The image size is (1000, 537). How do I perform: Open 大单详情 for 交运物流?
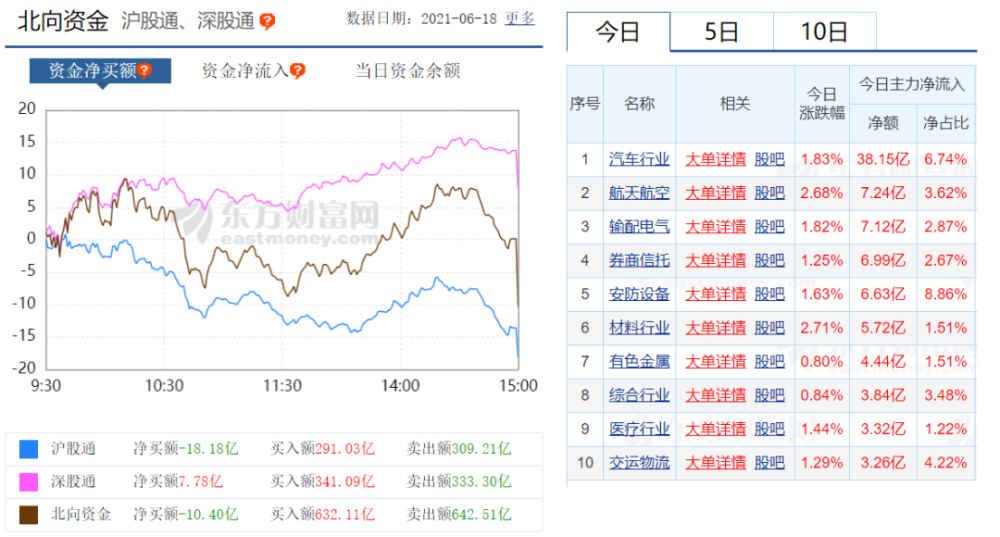pyautogui.click(x=716, y=462)
